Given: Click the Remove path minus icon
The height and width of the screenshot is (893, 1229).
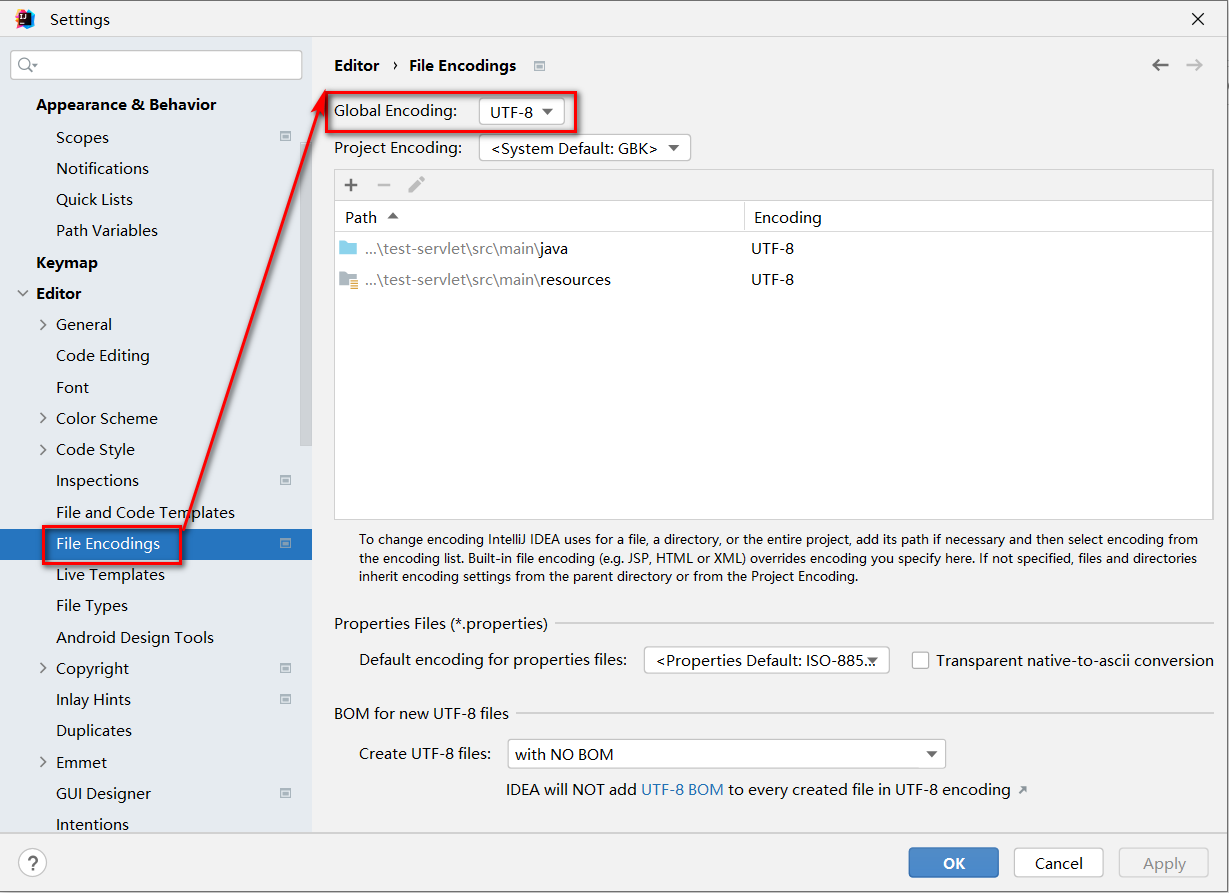Looking at the screenshot, I should click(x=384, y=185).
